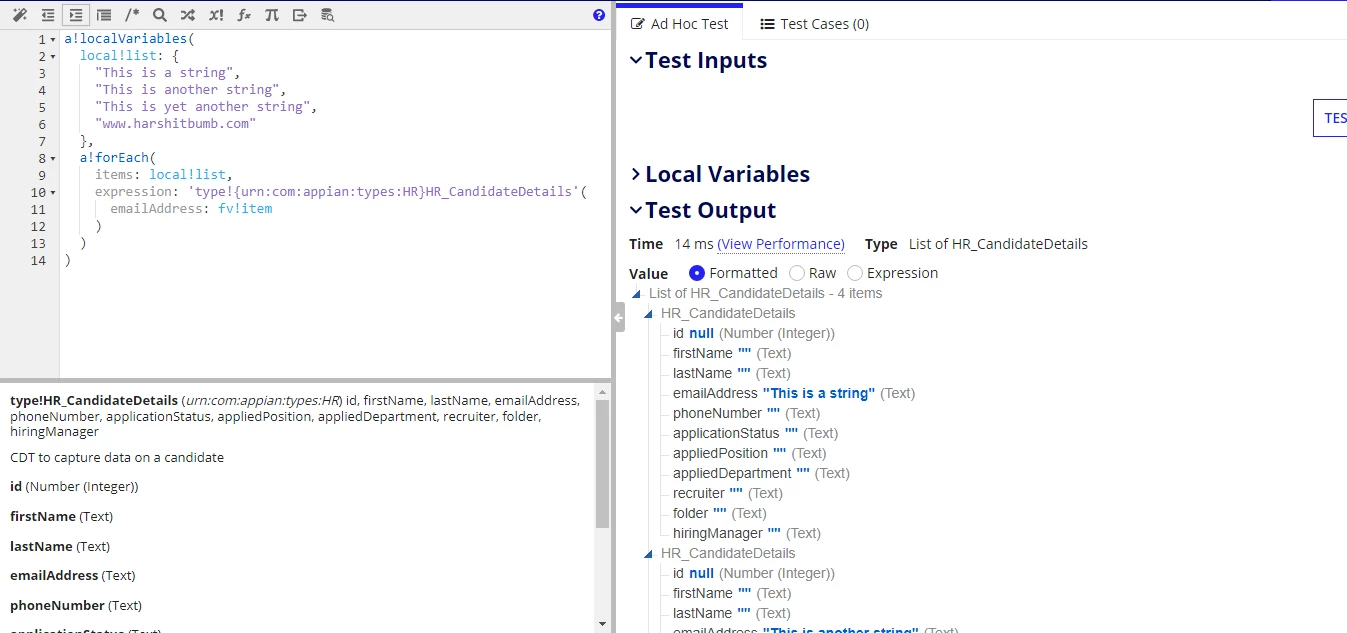Expand the Local Variables section
This screenshot has height=633, width=1347.
pos(636,174)
